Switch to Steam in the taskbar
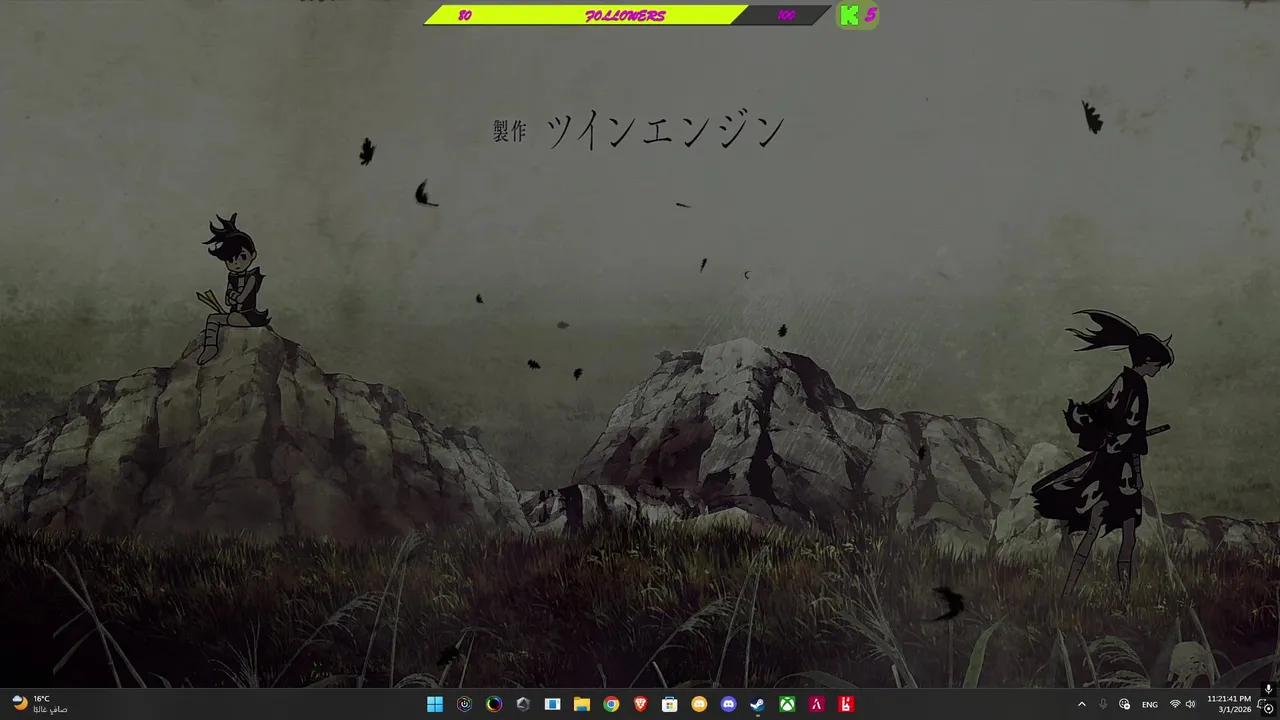 pos(758,704)
